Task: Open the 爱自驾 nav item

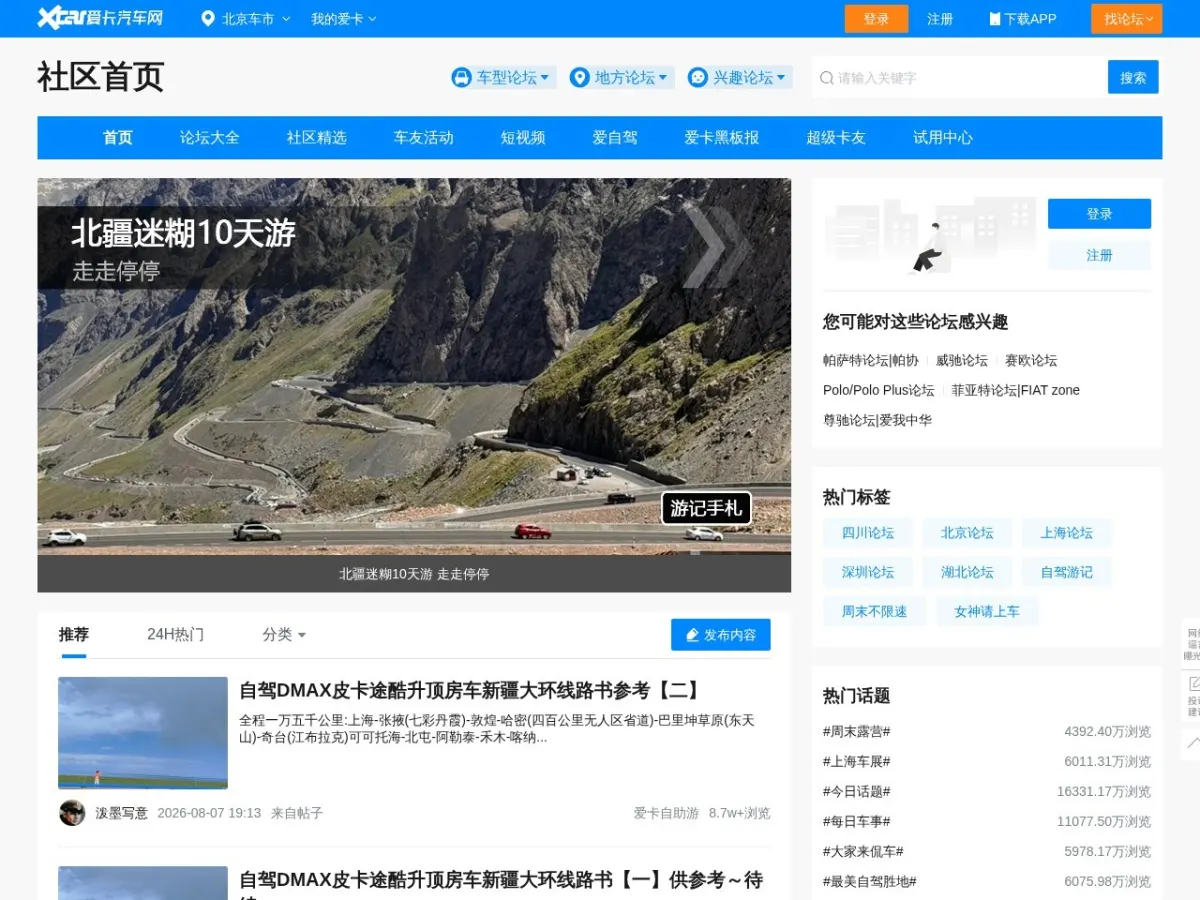Action: 615,138
